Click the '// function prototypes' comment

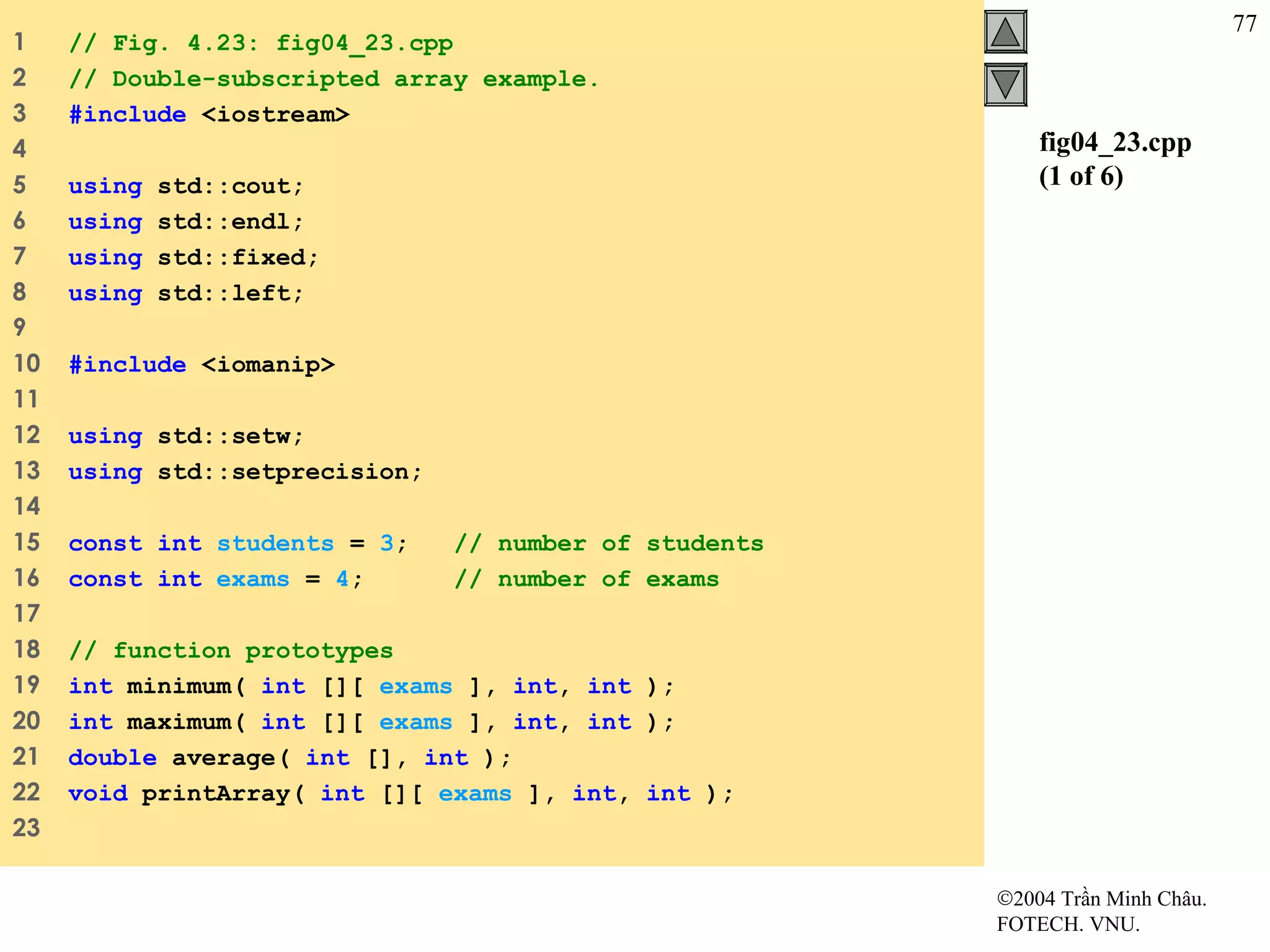(x=231, y=651)
